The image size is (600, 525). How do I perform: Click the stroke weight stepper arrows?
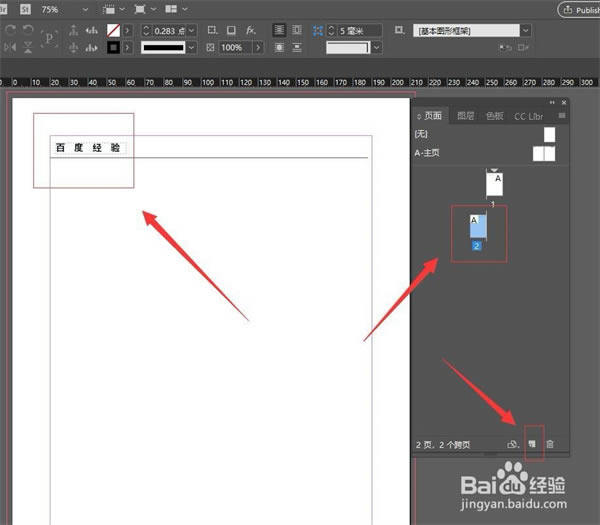[x=146, y=30]
